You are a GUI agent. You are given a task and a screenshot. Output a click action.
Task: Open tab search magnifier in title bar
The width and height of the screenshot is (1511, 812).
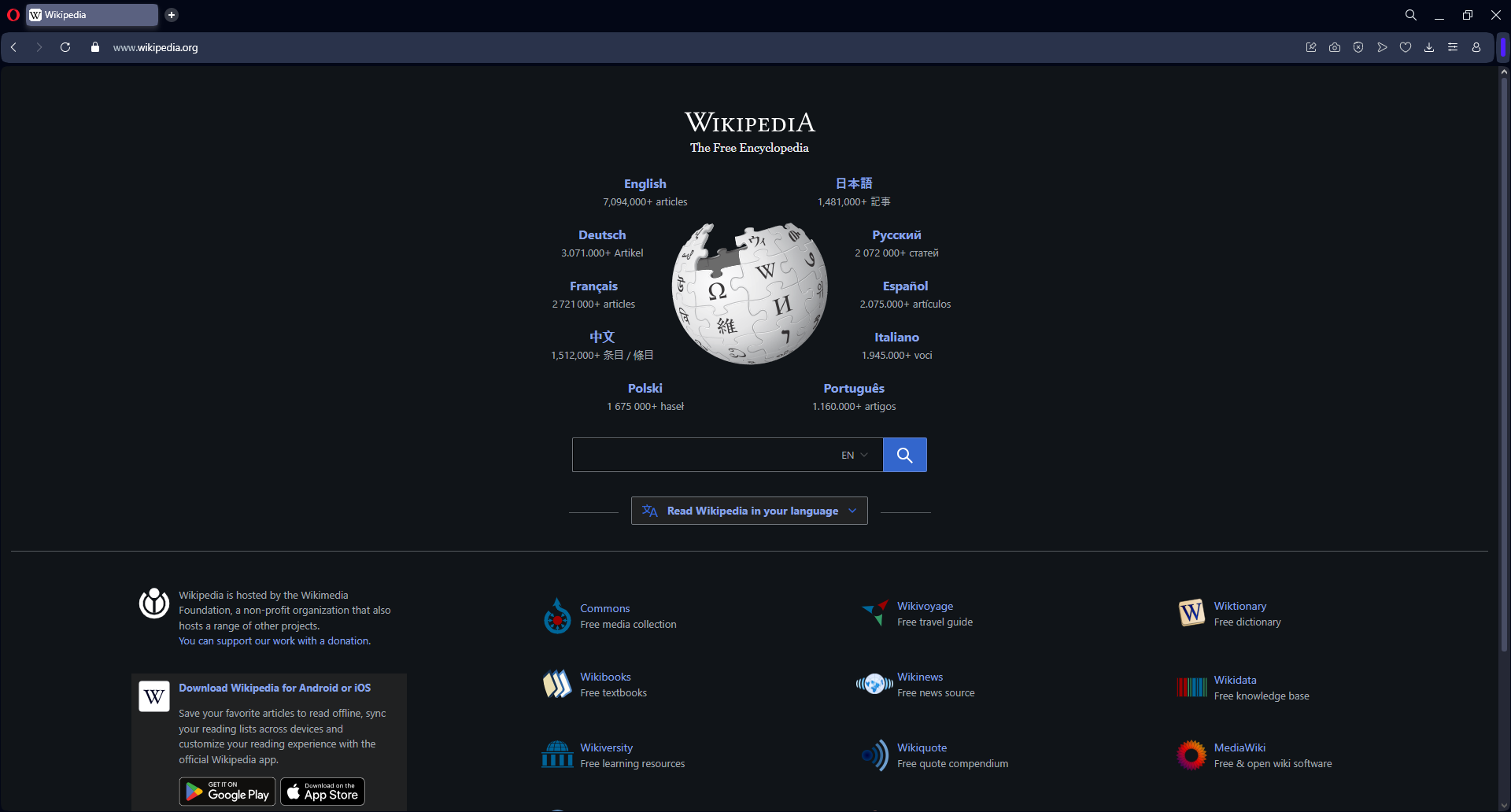pos(1411,15)
